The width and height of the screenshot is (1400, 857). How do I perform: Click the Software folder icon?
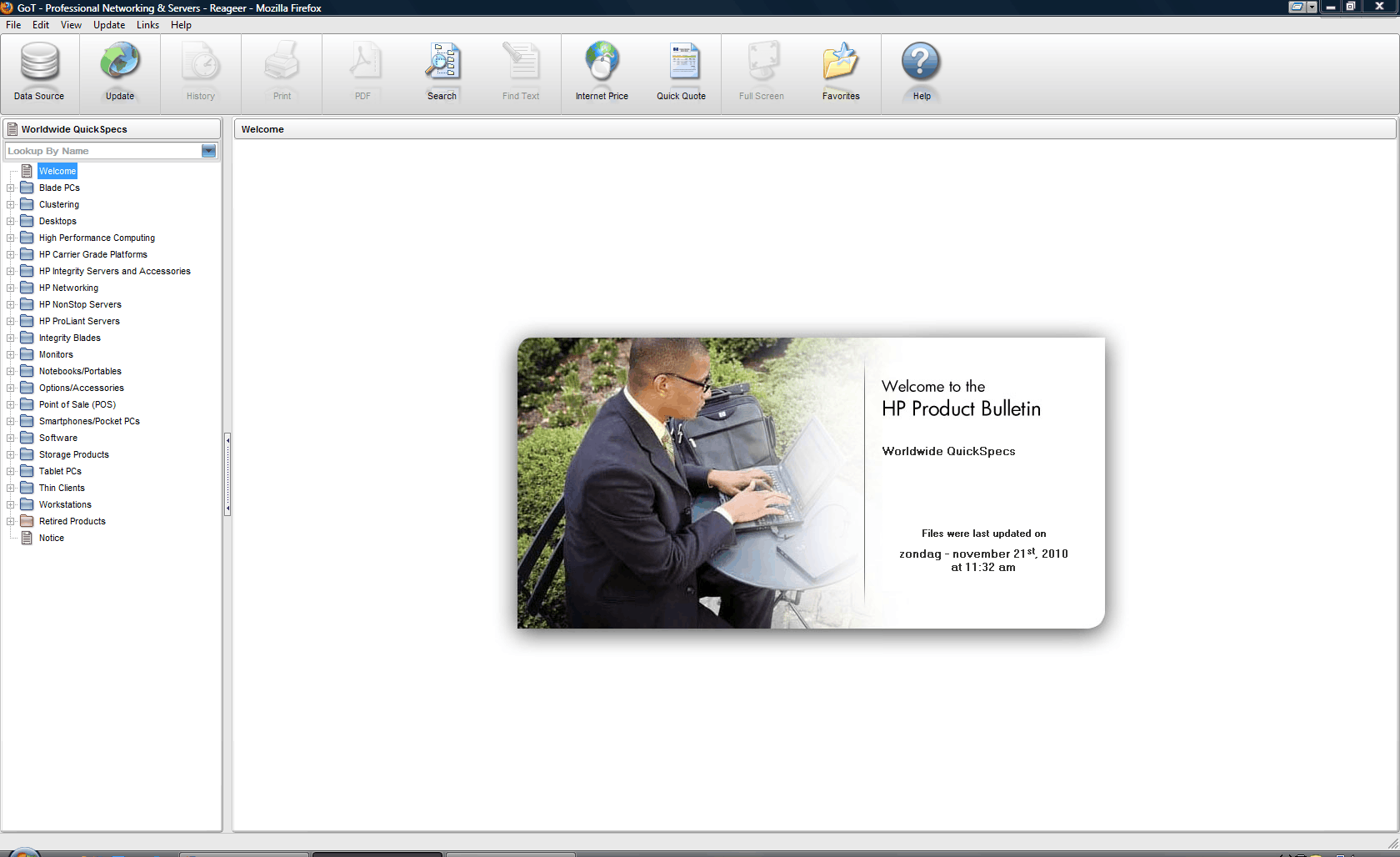click(27, 438)
